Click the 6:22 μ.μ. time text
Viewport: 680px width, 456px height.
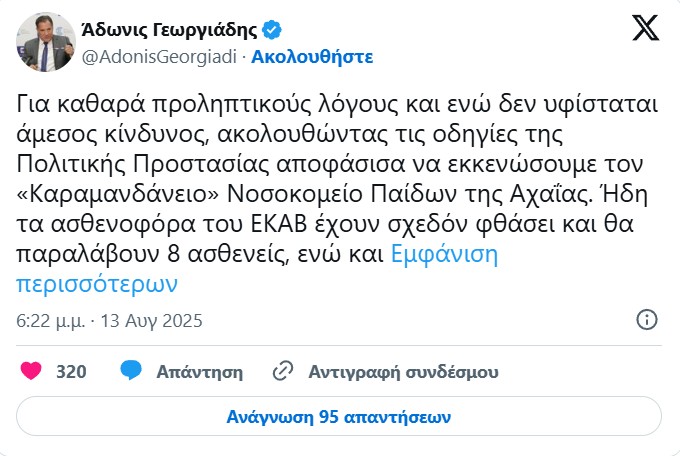click(50, 321)
